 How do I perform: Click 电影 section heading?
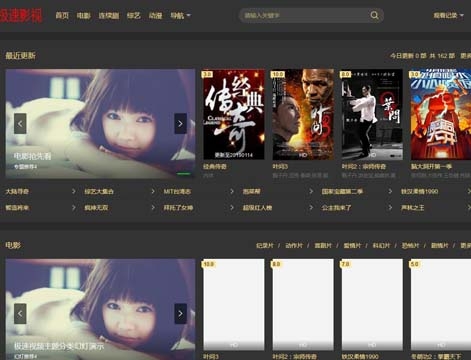pyautogui.click(x=13, y=245)
